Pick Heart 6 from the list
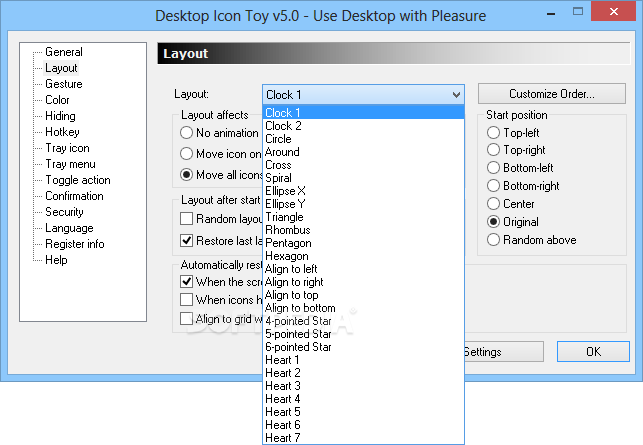 (x=363, y=425)
